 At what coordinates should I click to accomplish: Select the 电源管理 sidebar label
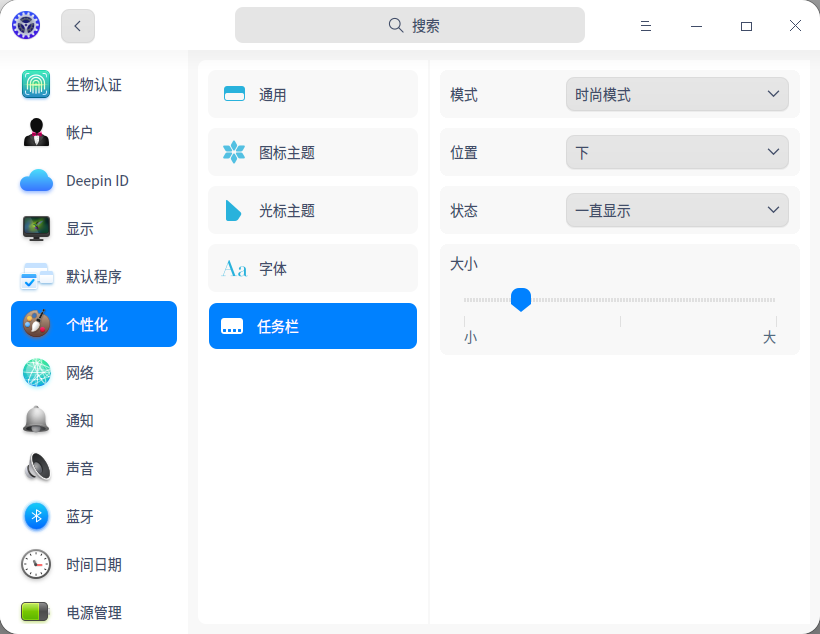point(94,613)
